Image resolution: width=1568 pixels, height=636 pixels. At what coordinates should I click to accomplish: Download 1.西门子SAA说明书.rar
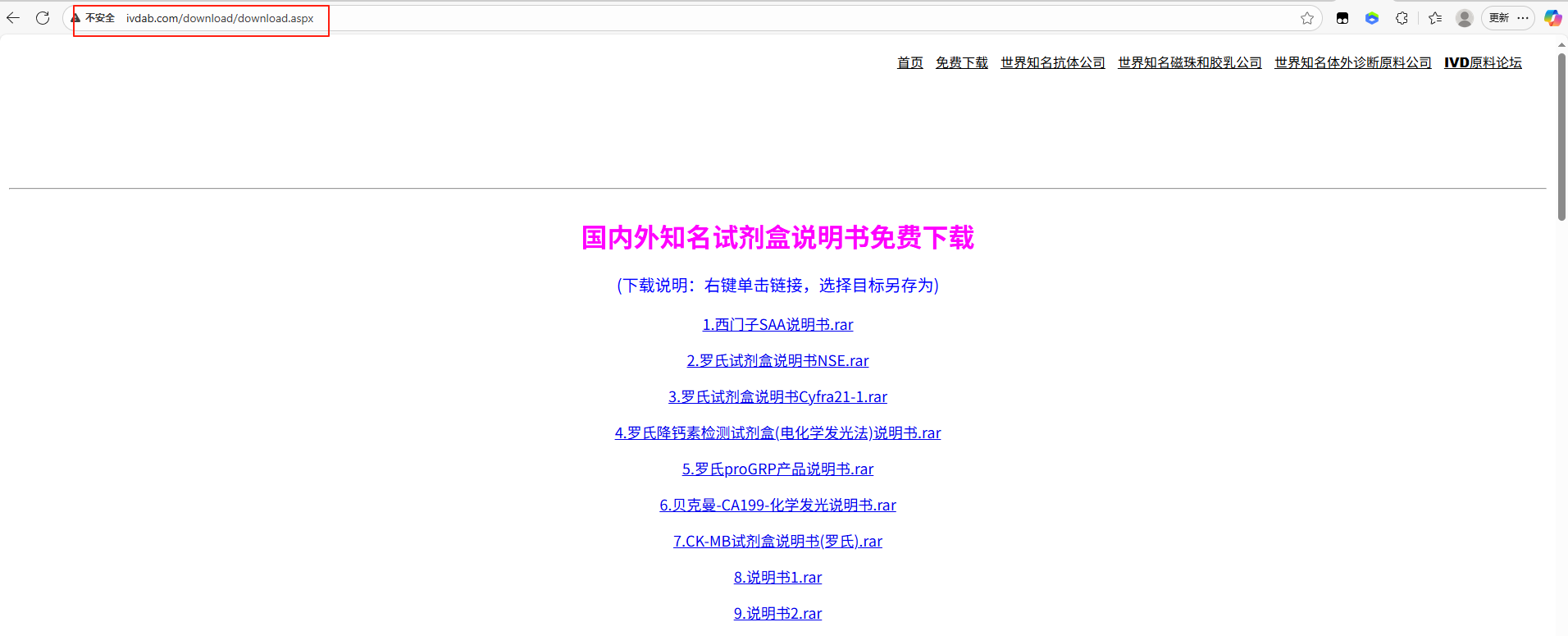click(777, 325)
